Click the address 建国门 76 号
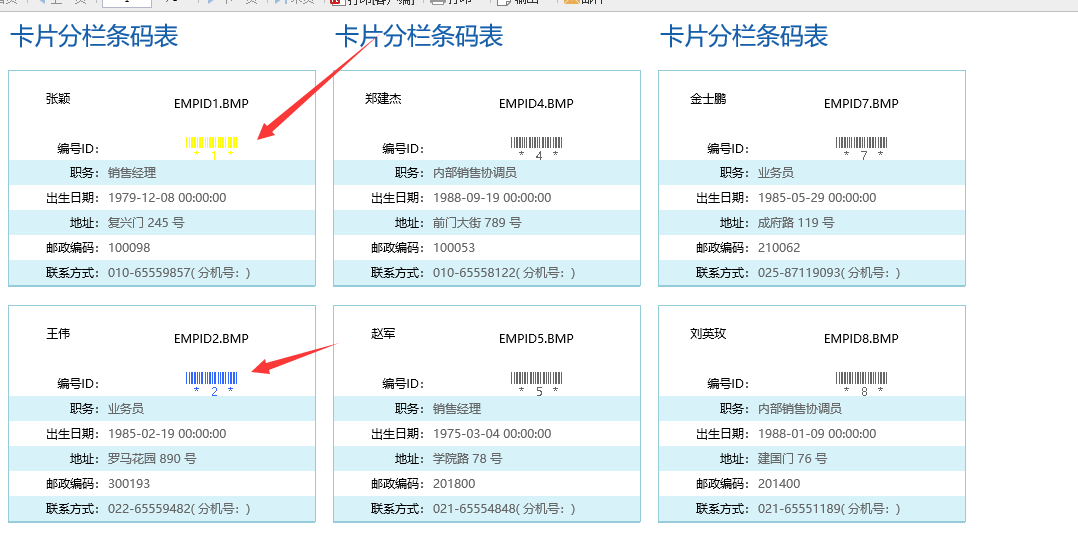1078x541 pixels. point(793,459)
